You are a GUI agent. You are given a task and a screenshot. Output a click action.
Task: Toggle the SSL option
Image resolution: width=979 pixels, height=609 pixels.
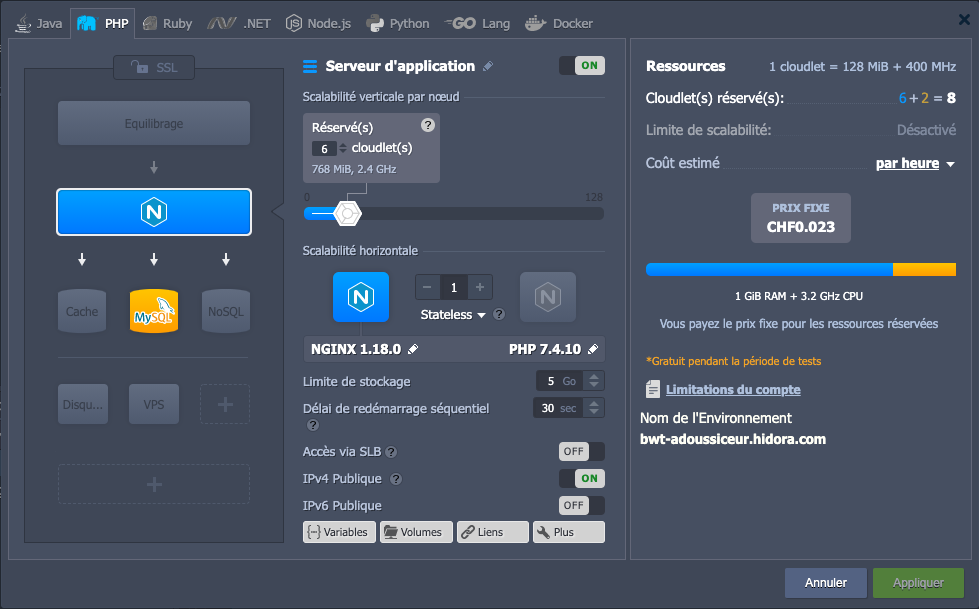154,67
